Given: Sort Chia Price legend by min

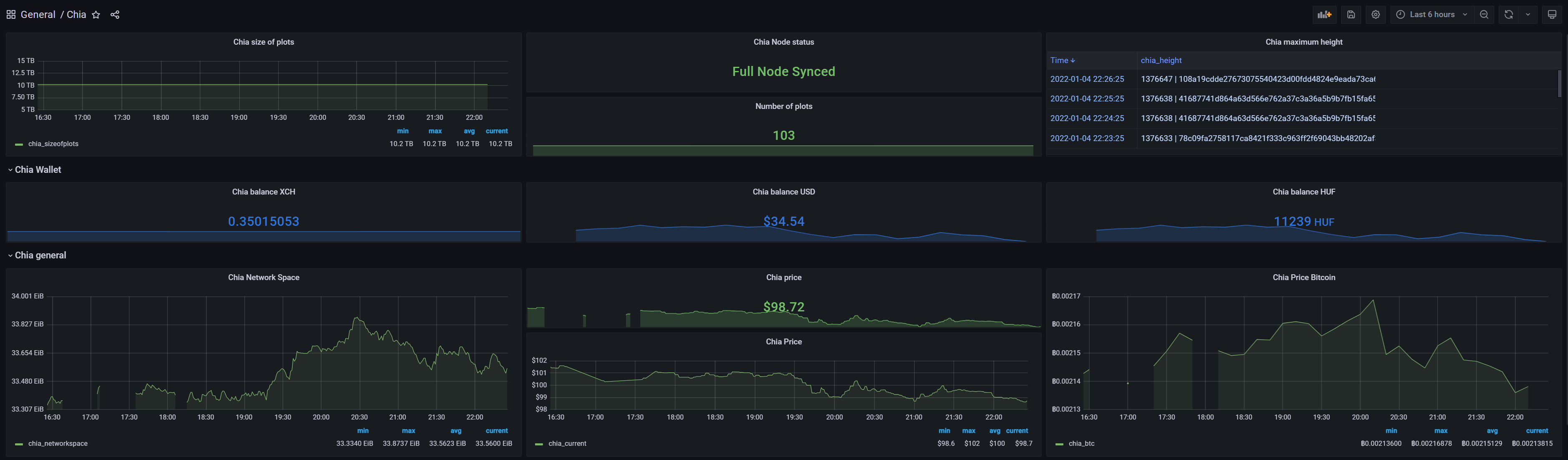Looking at the screenshot, I should pos(944,431).
